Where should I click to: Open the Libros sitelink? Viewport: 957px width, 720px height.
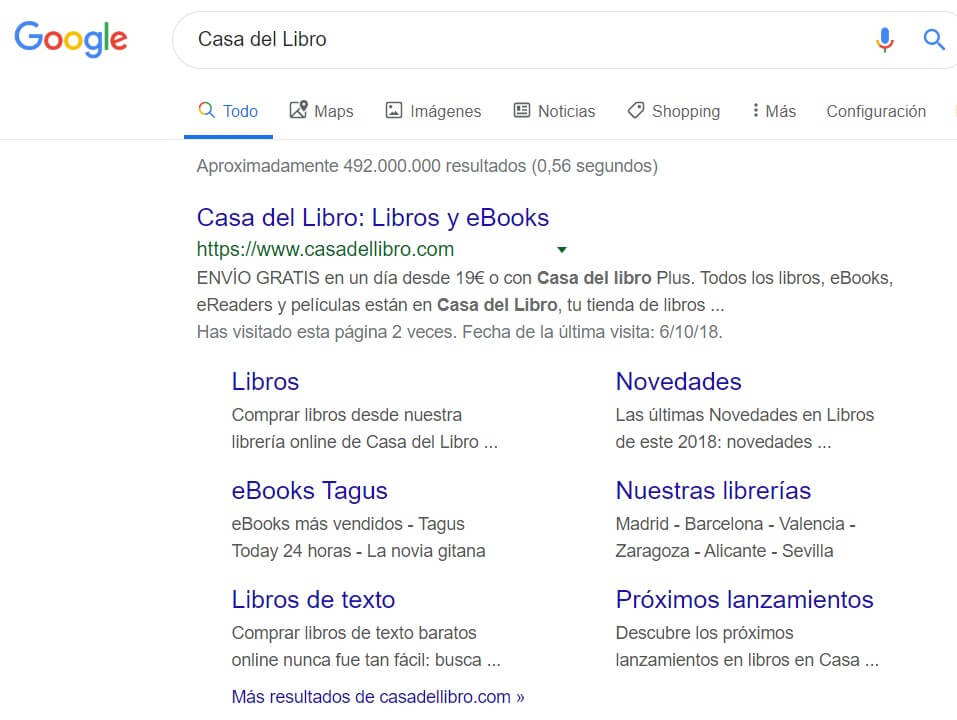[x=265, y=381]
